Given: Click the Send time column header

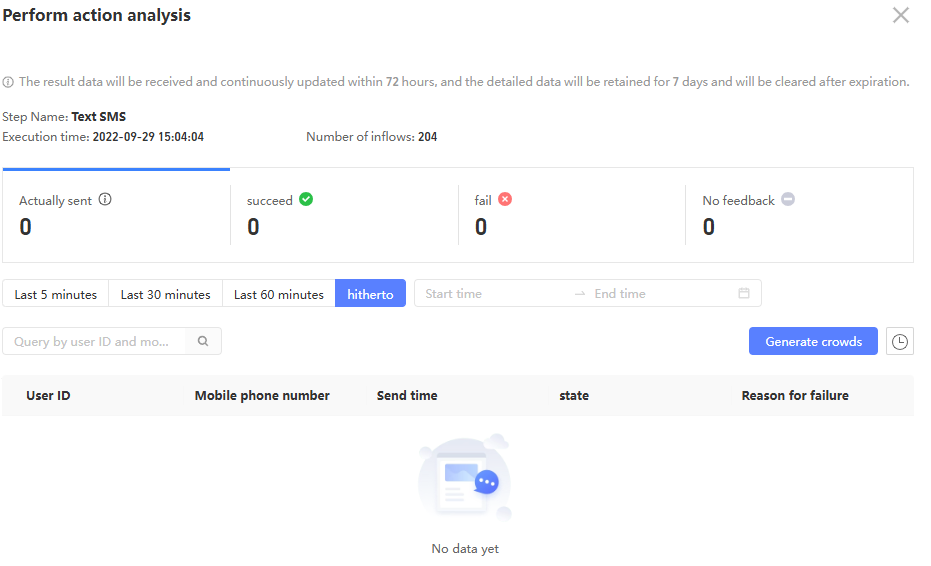Looking at the screenshot, I should pyautogui.click(x=407, y=395).
